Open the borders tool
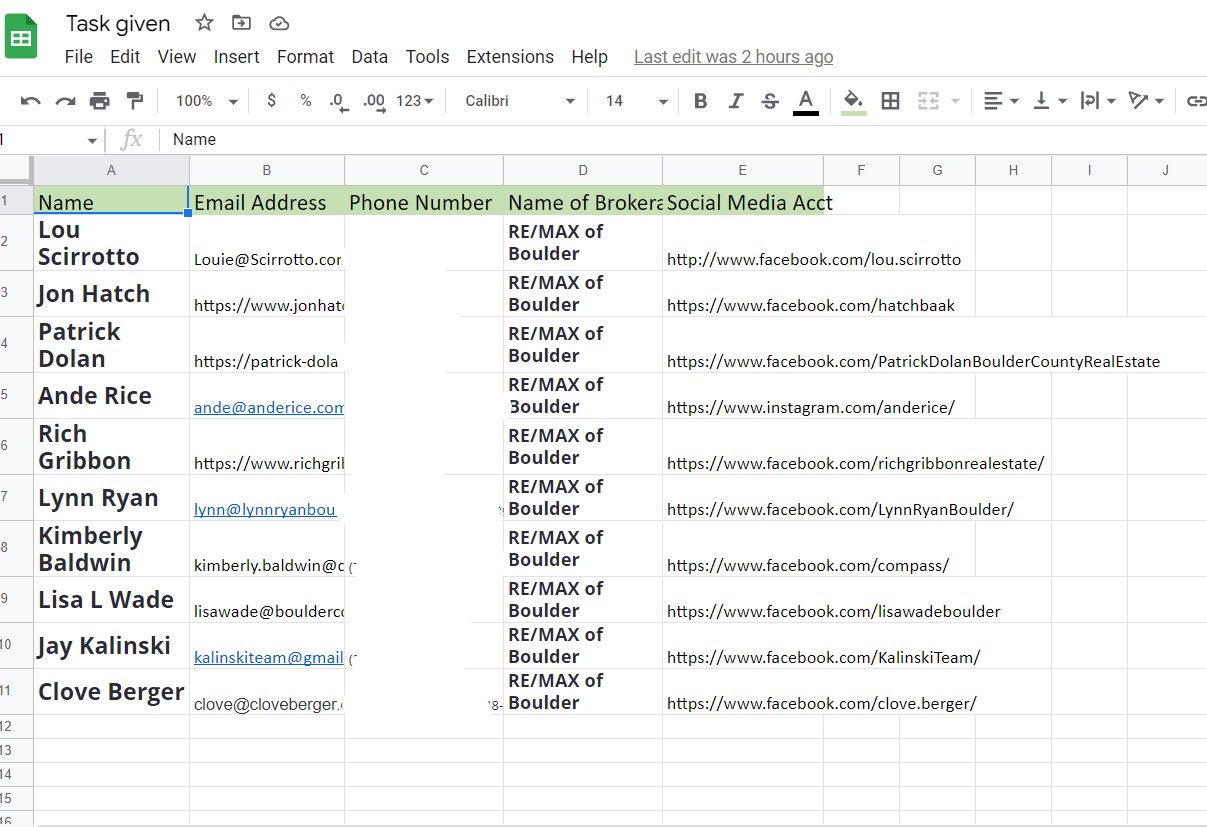 coord(890,101)
